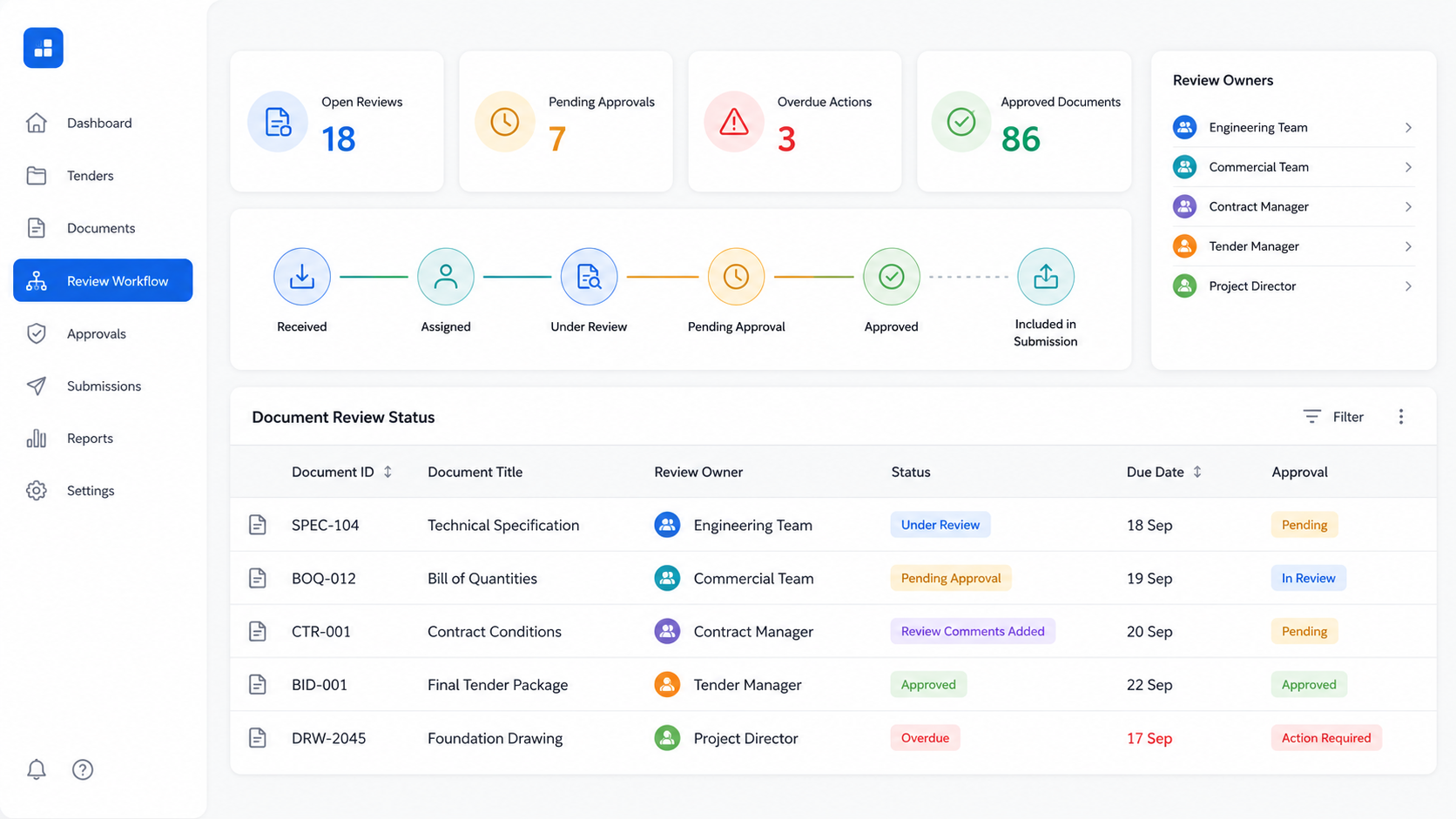Click the red 17 Sep due date
The image size is (1456, 819).
(x=1149, y=738)
